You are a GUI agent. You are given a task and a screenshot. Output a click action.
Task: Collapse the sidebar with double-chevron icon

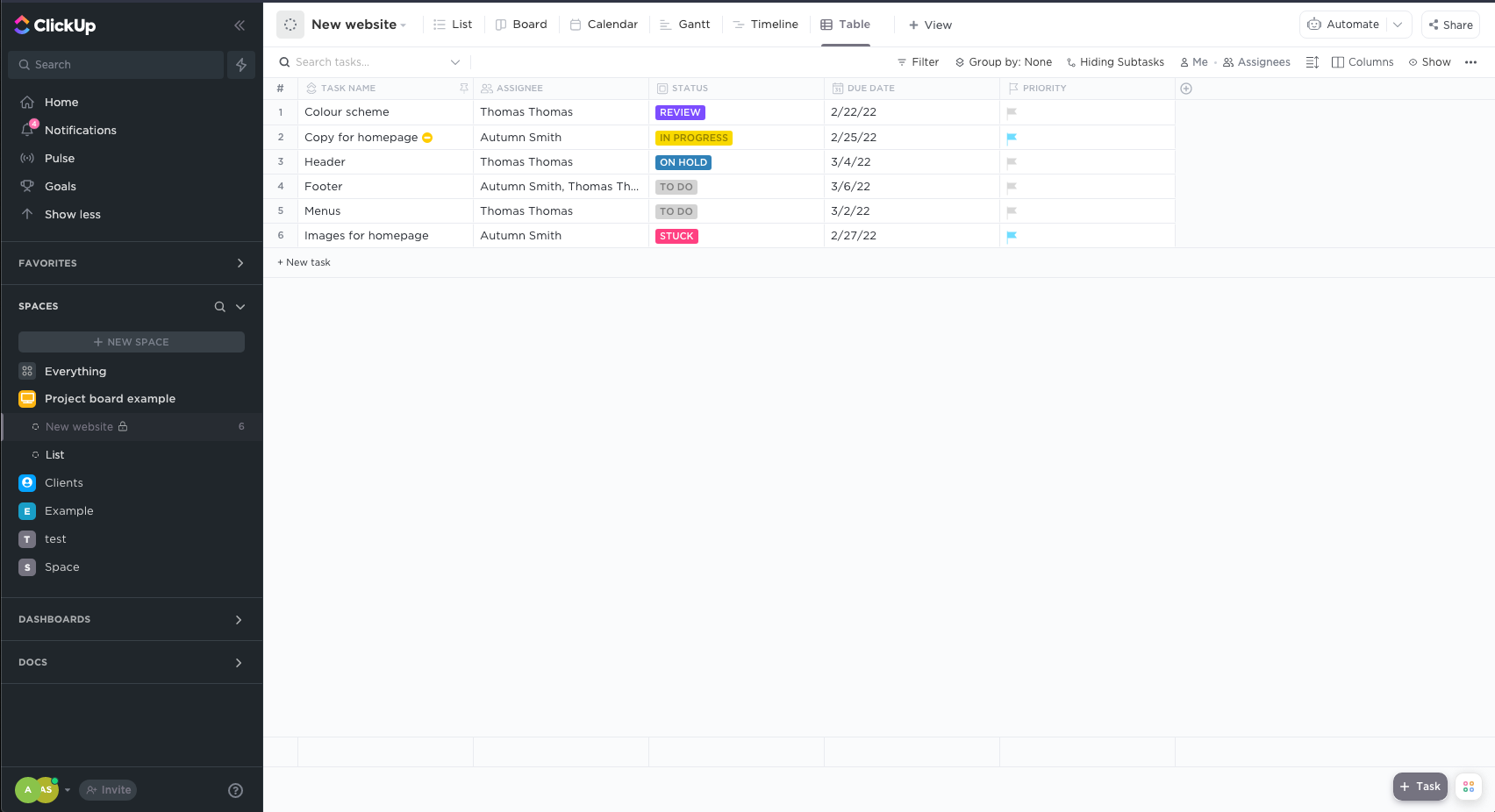point(239,25)
